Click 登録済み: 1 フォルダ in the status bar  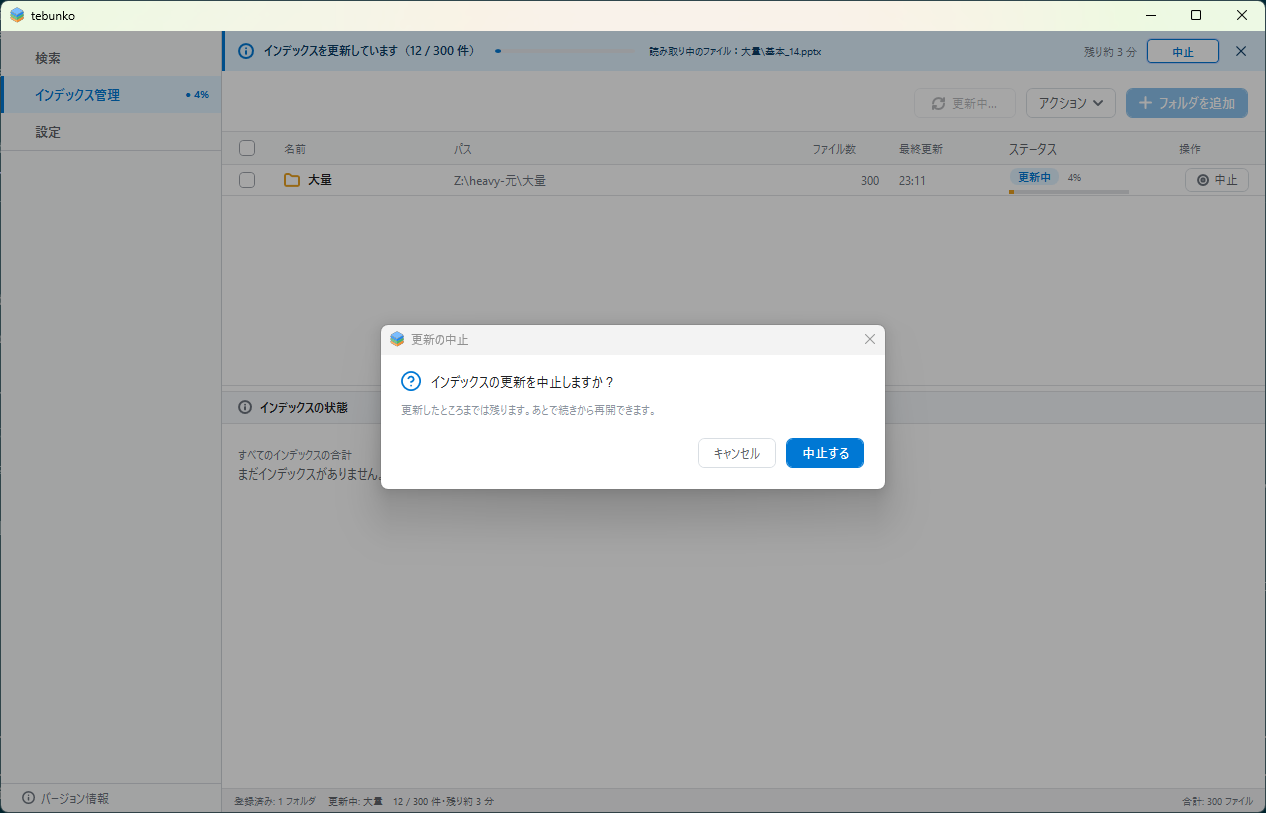[275, 801]
